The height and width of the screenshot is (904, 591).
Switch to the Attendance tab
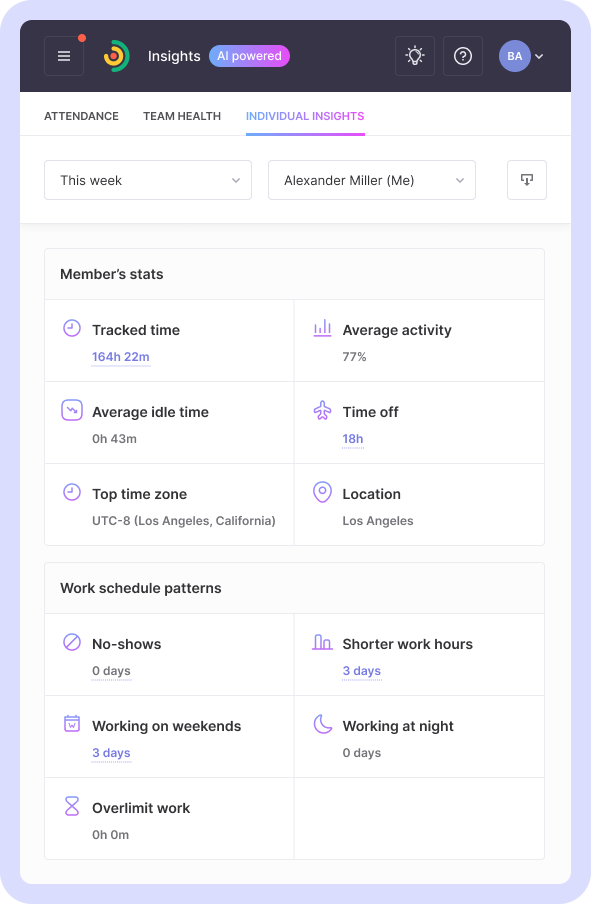pyautogui.click(x=81, y=116)
